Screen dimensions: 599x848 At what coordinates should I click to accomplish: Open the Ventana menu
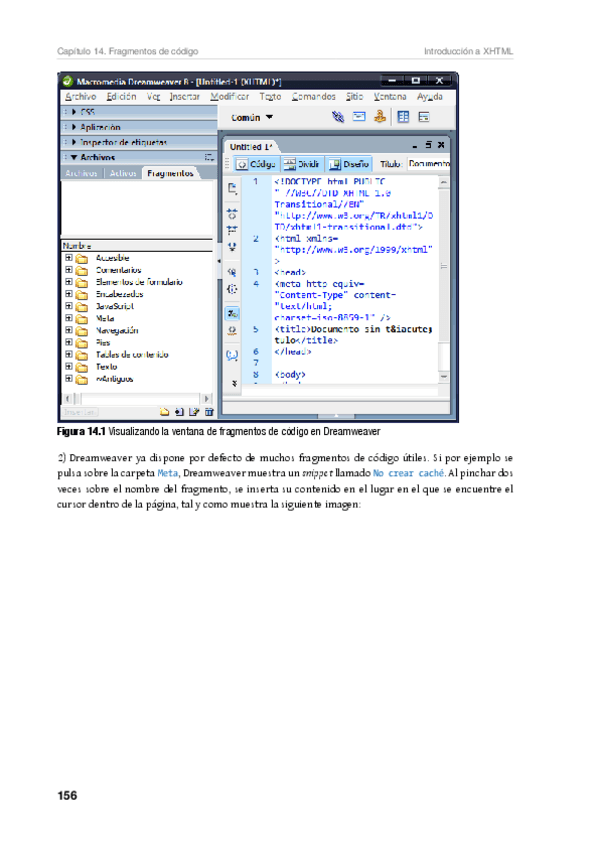point(390,96)
